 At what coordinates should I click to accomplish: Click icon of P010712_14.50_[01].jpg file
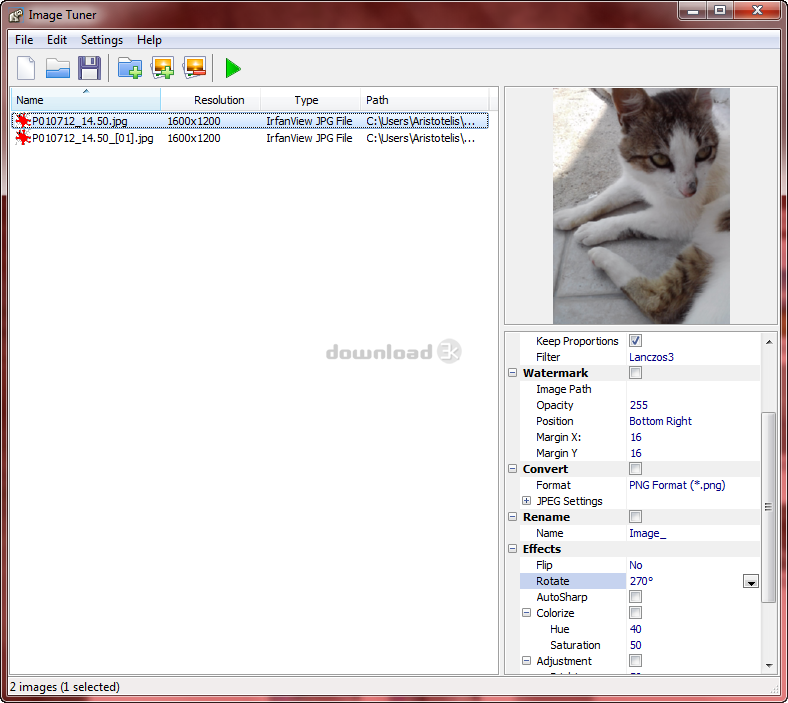pyautogui.click(x=23, y=138)
